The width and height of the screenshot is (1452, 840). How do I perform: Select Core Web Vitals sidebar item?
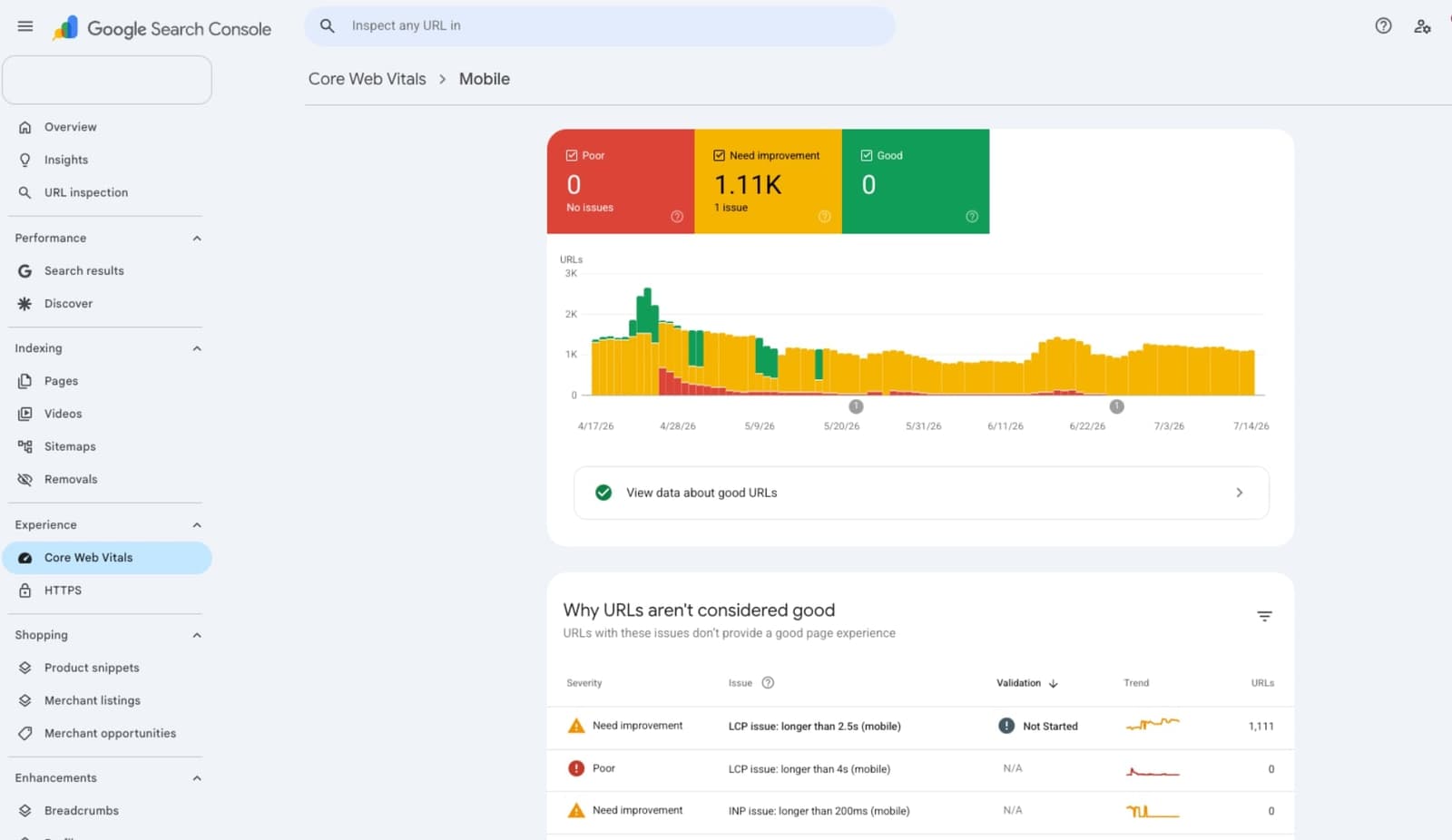pyautogui.click(x=107, y=558)
